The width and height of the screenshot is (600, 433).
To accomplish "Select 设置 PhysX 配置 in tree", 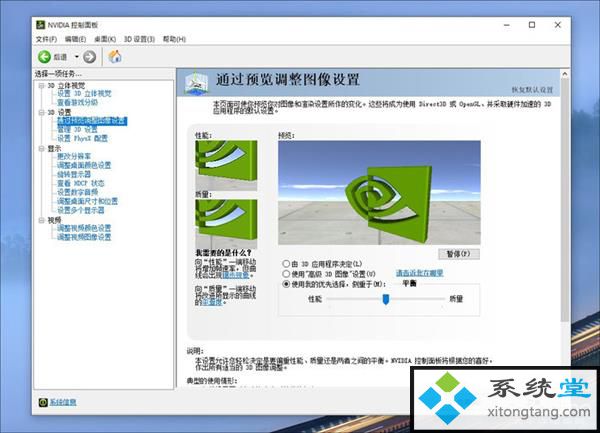I will coord(82,138).
